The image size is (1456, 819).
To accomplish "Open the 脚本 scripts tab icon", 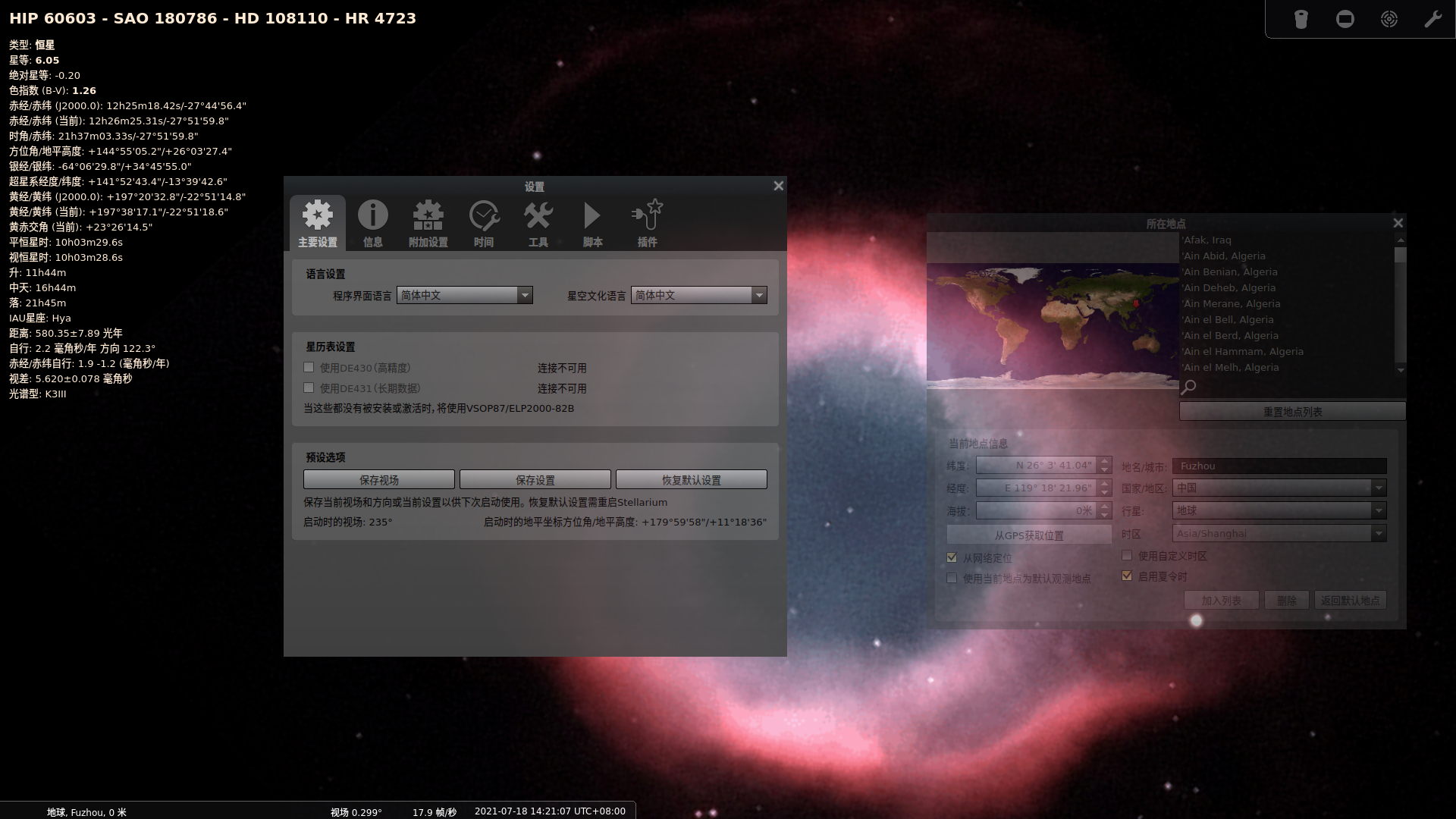I will [592, 223].
